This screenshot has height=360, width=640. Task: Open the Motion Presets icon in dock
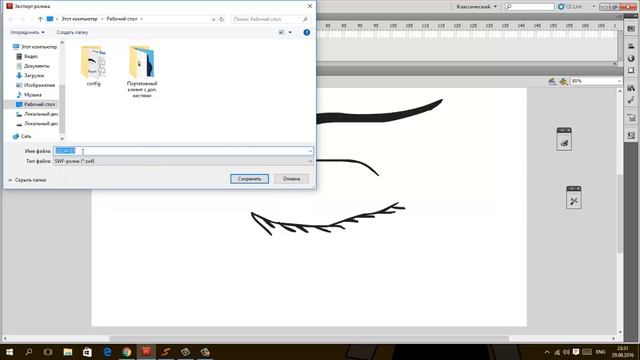(631, 100)
